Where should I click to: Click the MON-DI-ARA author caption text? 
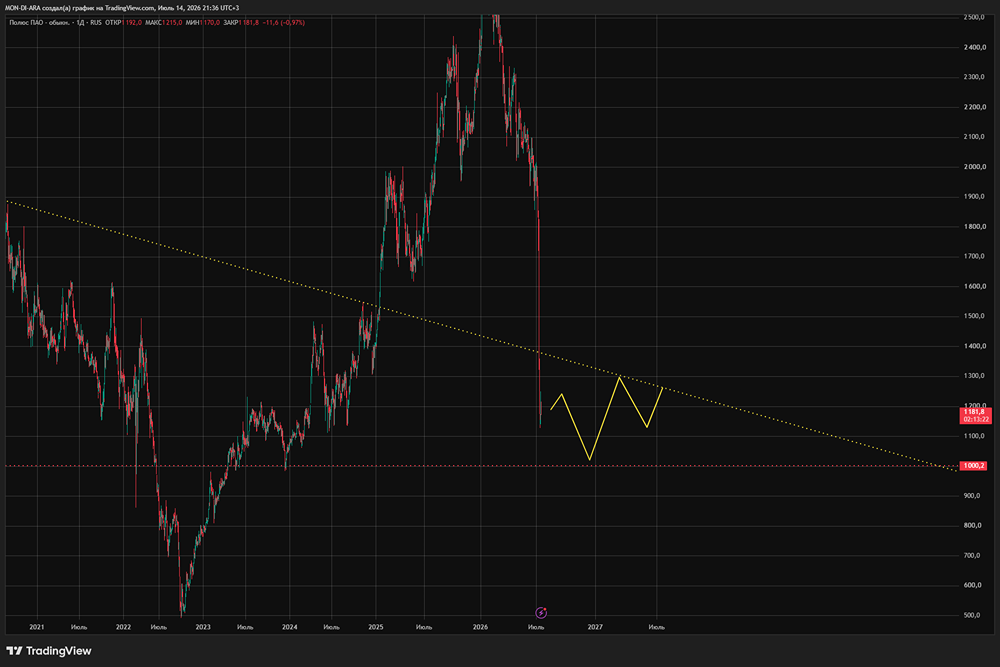pos(122,8)
